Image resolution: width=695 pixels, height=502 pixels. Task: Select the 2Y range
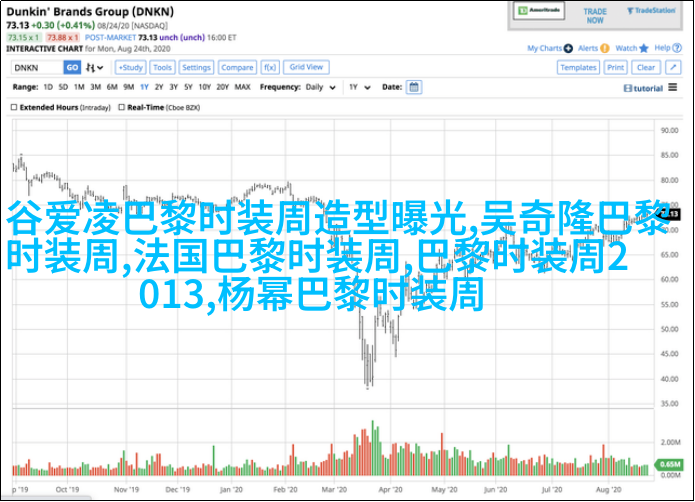point(159,87)
